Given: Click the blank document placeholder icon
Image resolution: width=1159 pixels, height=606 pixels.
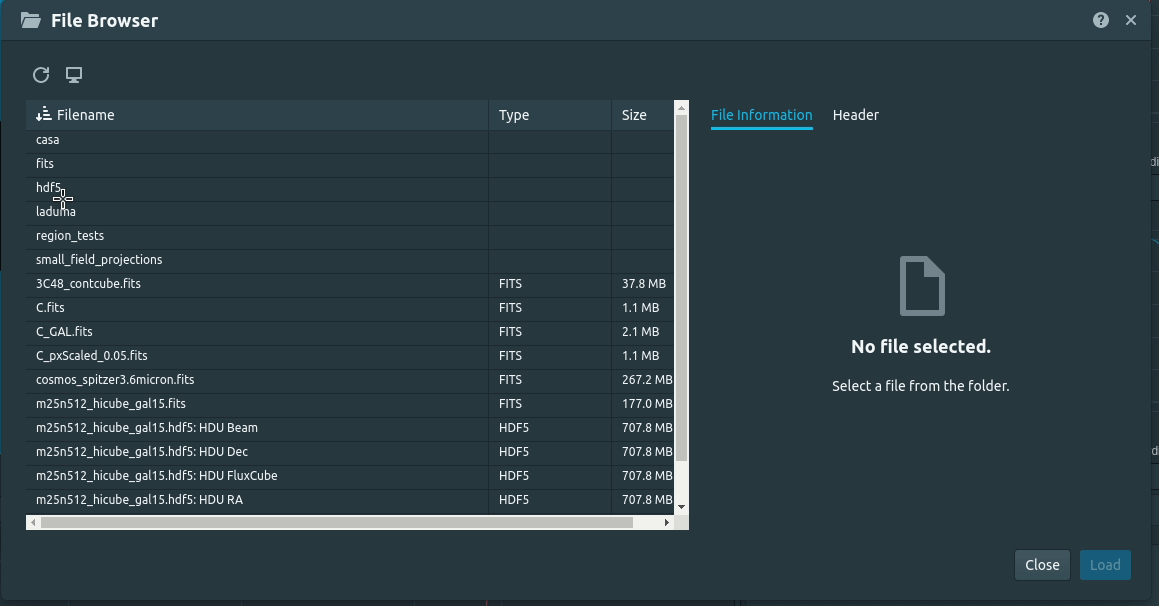Looking at the screenshot, I should (920, 285).
